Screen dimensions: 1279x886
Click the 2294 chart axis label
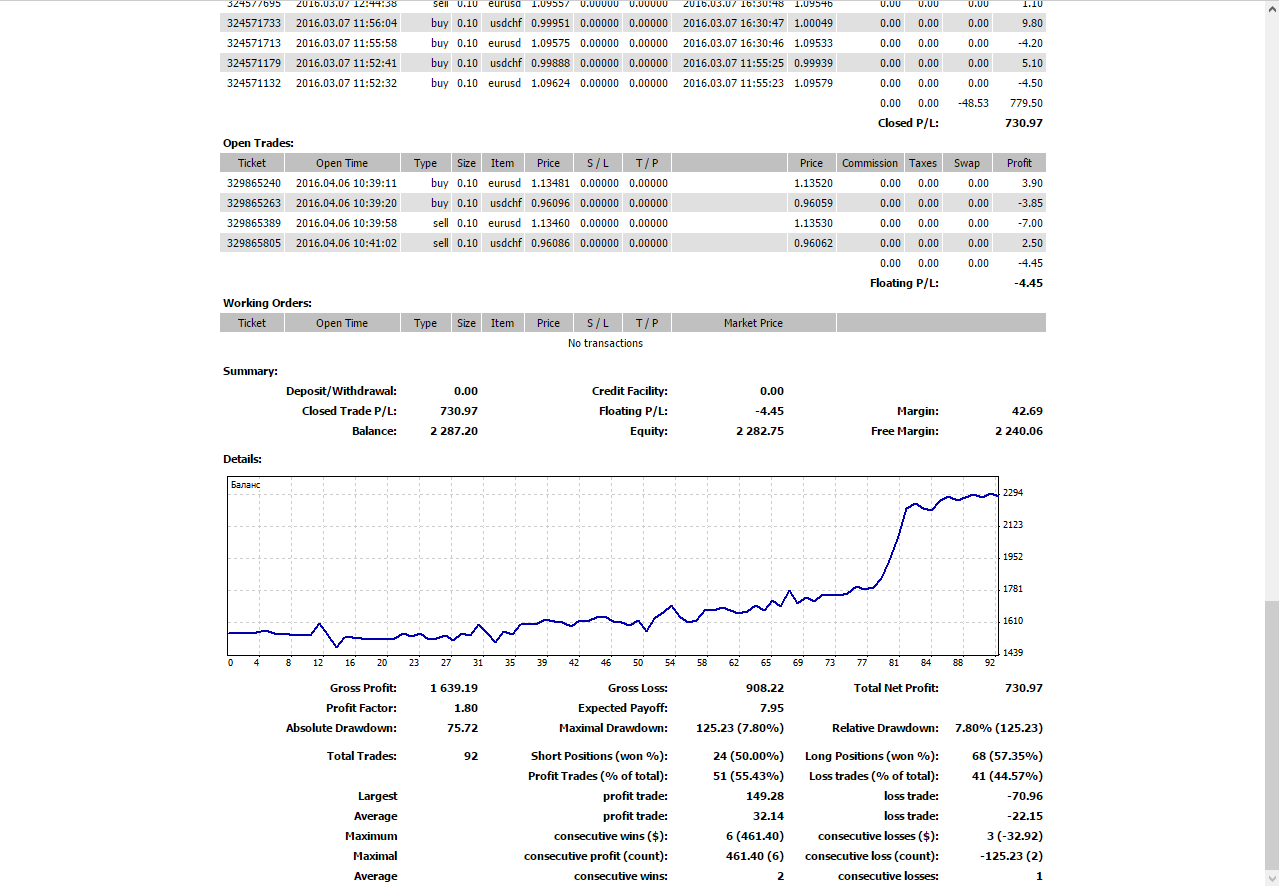1011,493
